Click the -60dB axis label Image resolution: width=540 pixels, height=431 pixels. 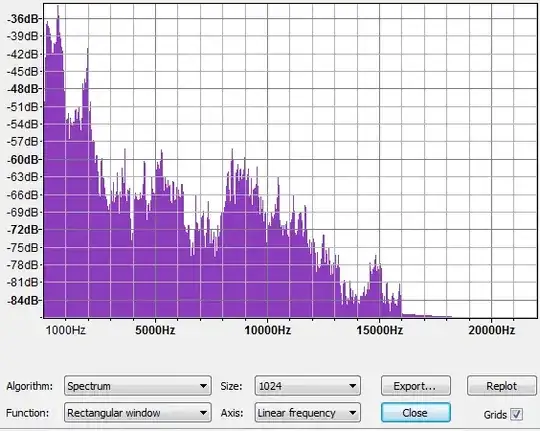(22, 160)
